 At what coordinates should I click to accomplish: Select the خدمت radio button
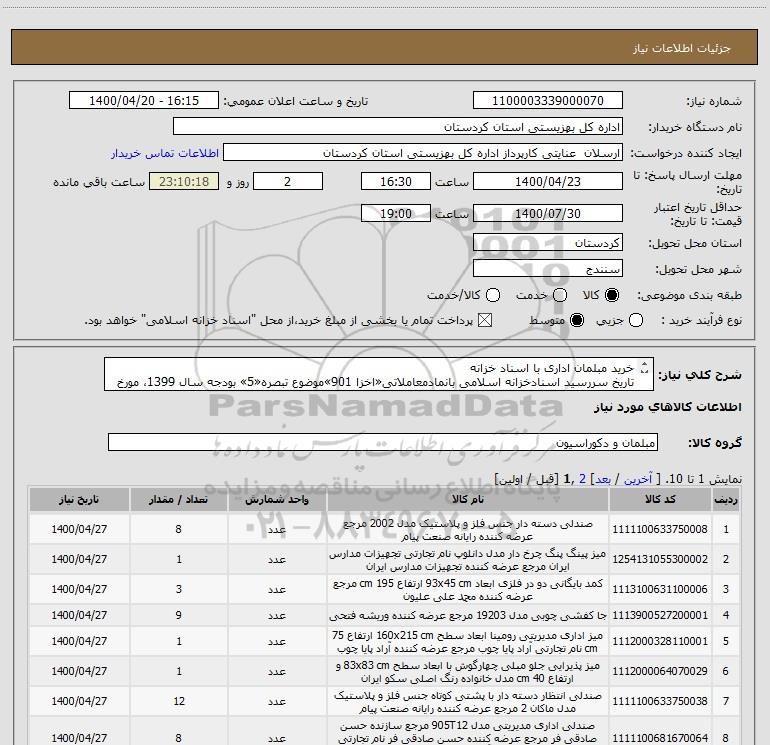click(x=560, y=295)
